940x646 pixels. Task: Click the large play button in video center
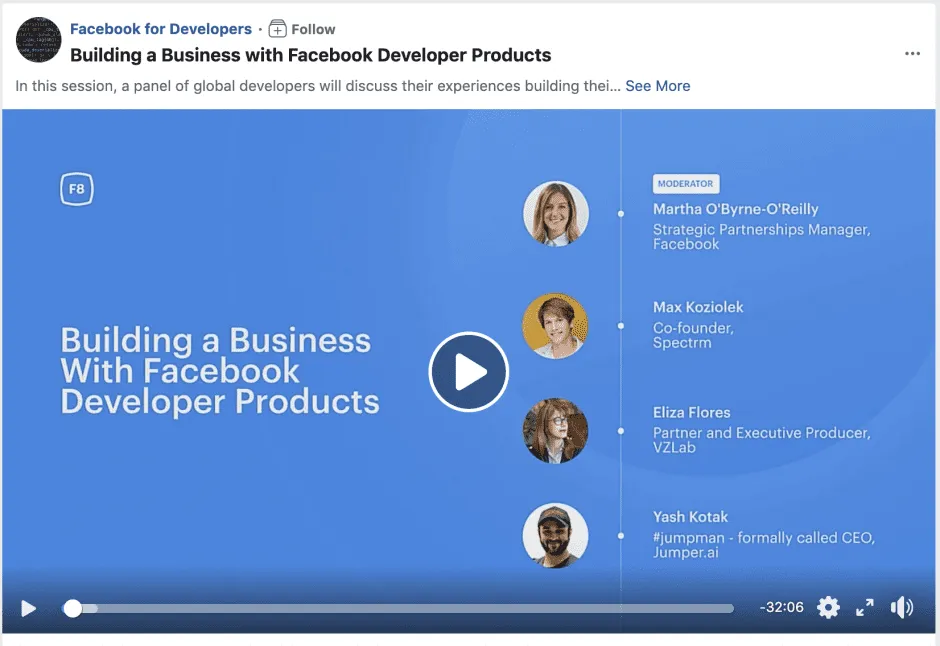pos(468,372)
